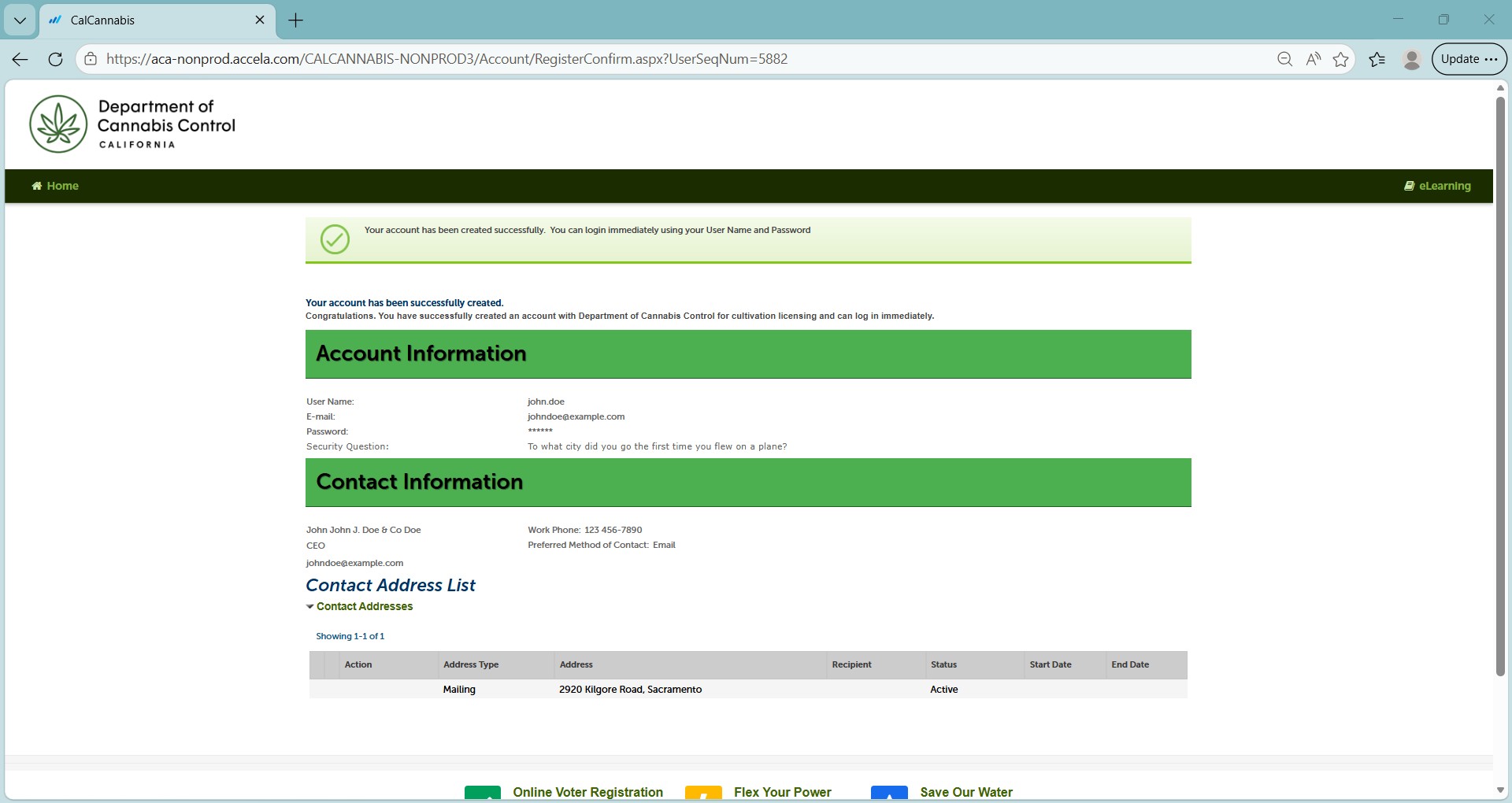Screen dimensions: 1512x803
Task: View site information lock icon
Action: click(x=91, y=59)
